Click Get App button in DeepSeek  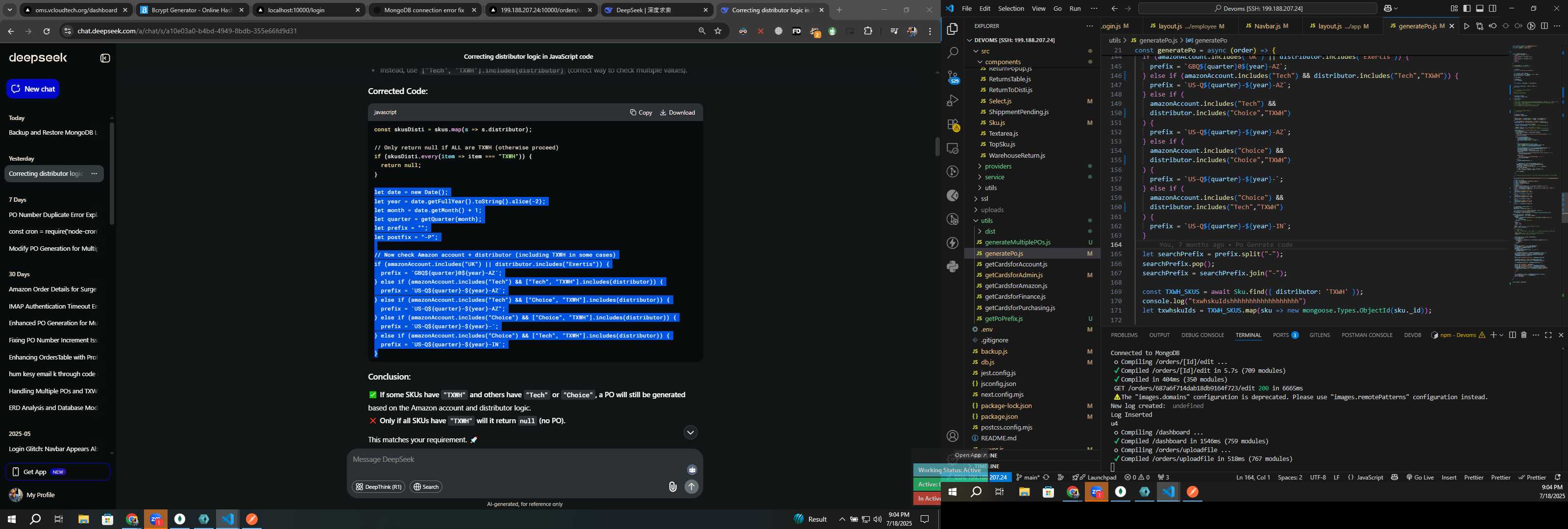tap(57, 472)
